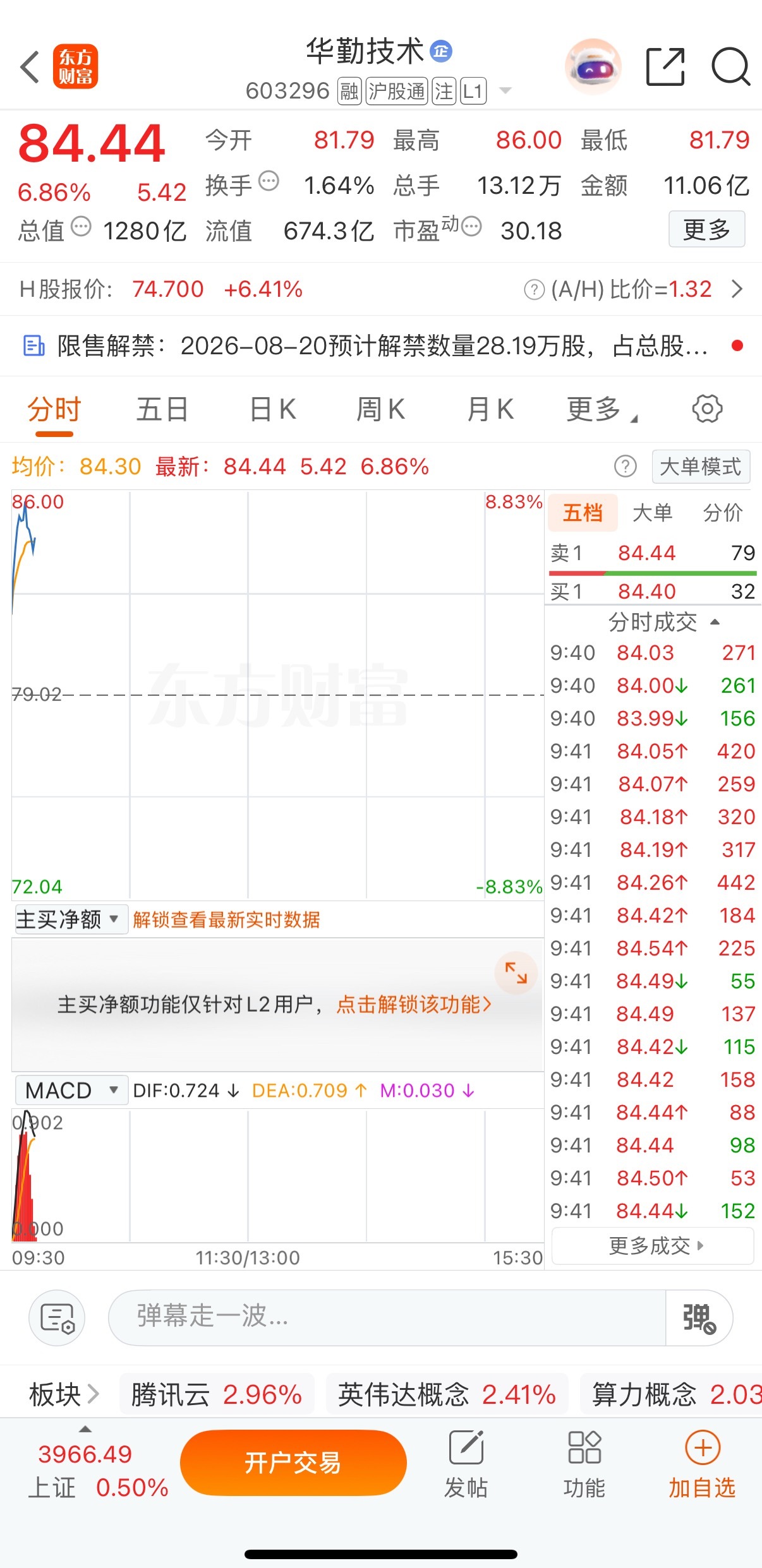The image size is (762, 1568).
Task: Select the 分时 tab
Action: coord(54,409)
